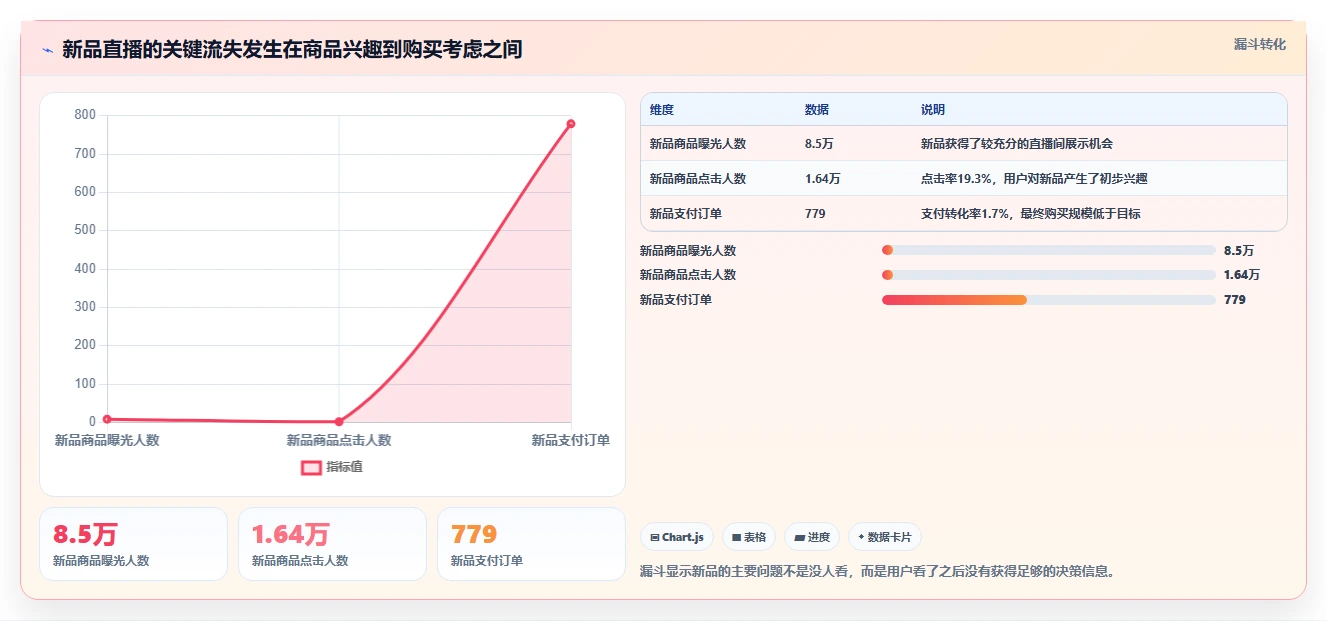
Task: Open the 8.5万 exposure data card
Action: (133, 544)
